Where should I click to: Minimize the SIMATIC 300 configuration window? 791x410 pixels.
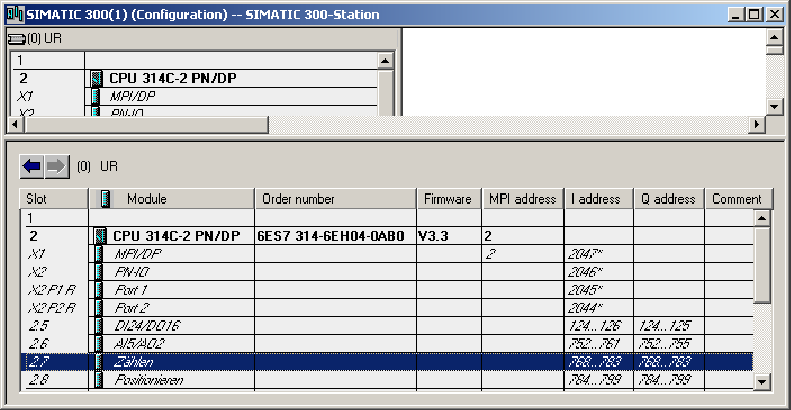click(737, 15)
